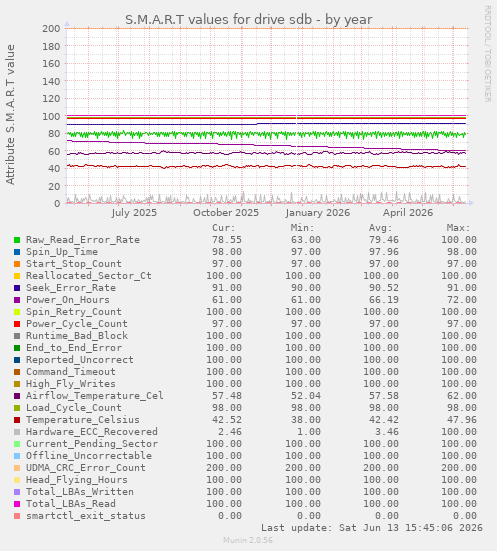
Task: Select the Temperature_Celsius label
Action: 83,420
